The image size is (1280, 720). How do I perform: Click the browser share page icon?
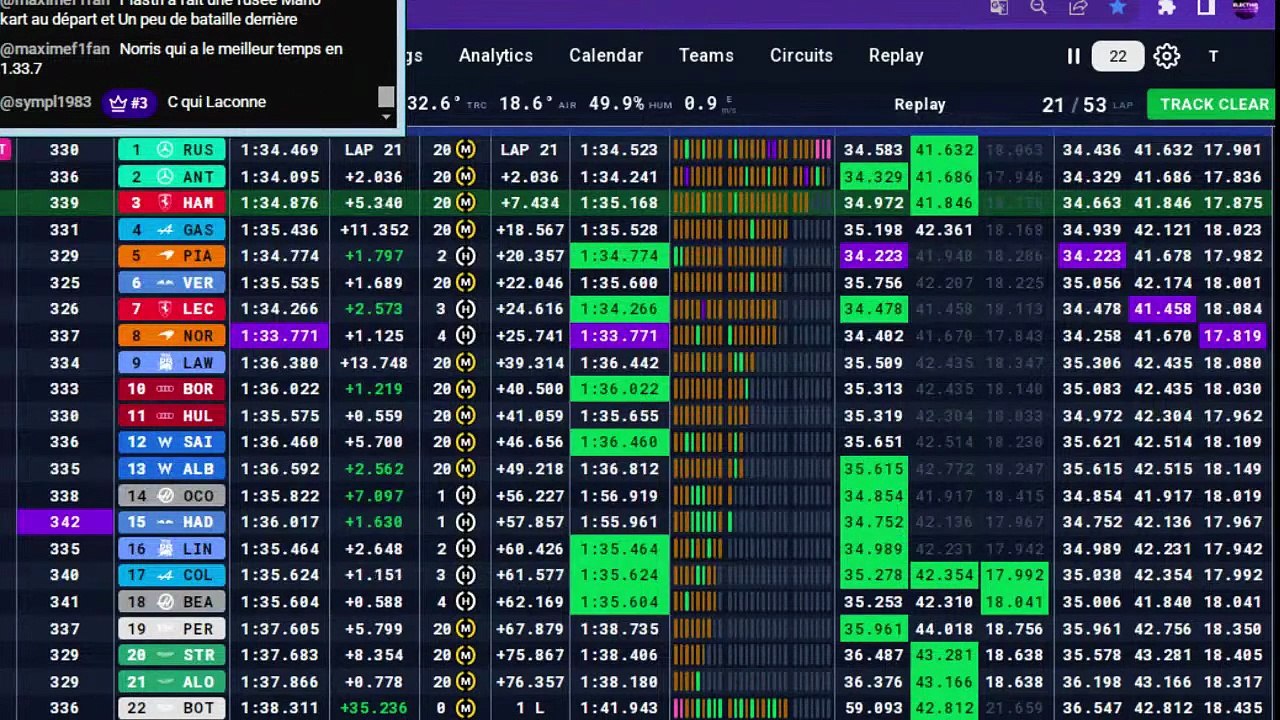pos(1078,8)
